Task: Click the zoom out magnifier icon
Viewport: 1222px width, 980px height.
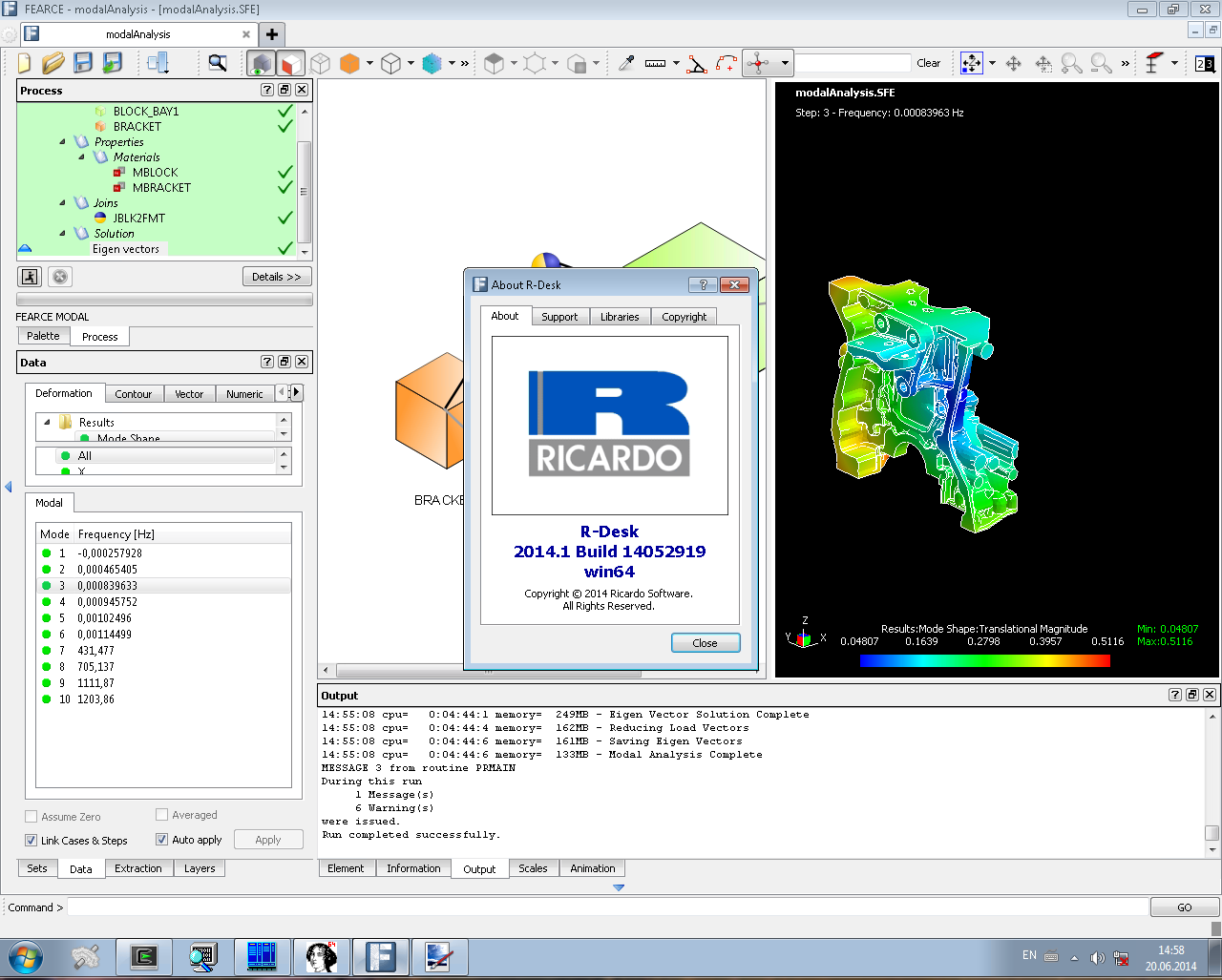Action: tap(1101, 63)
